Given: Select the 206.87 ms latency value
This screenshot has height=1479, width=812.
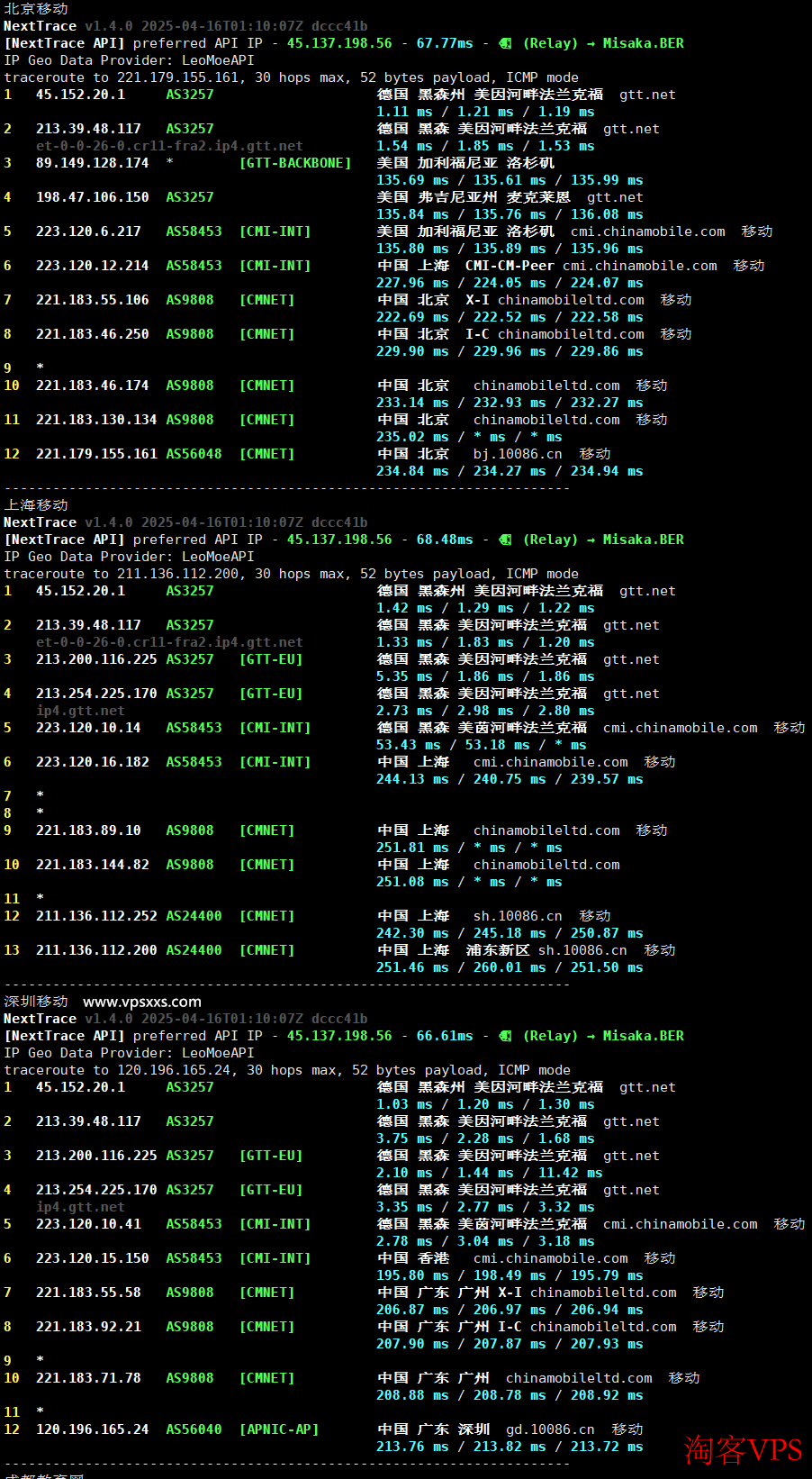Looking at the screenshot, I should click(412, 1310).
